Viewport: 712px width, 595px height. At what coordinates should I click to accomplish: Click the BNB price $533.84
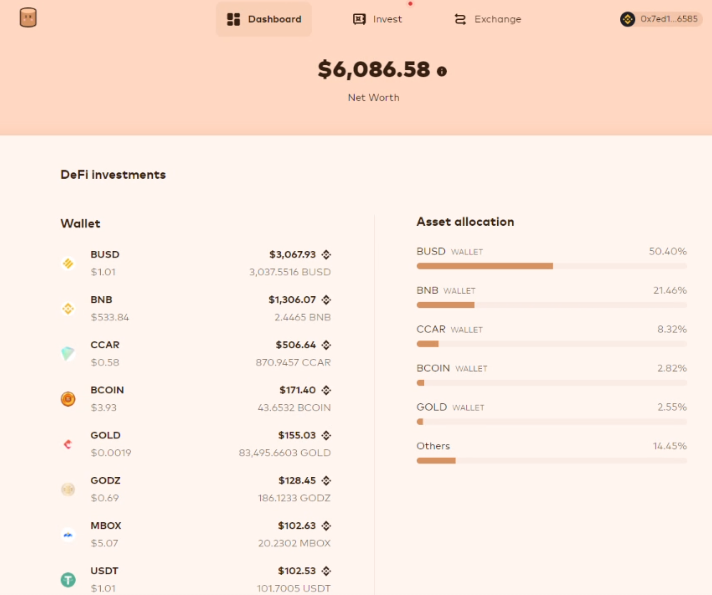(x=110, y=317)
